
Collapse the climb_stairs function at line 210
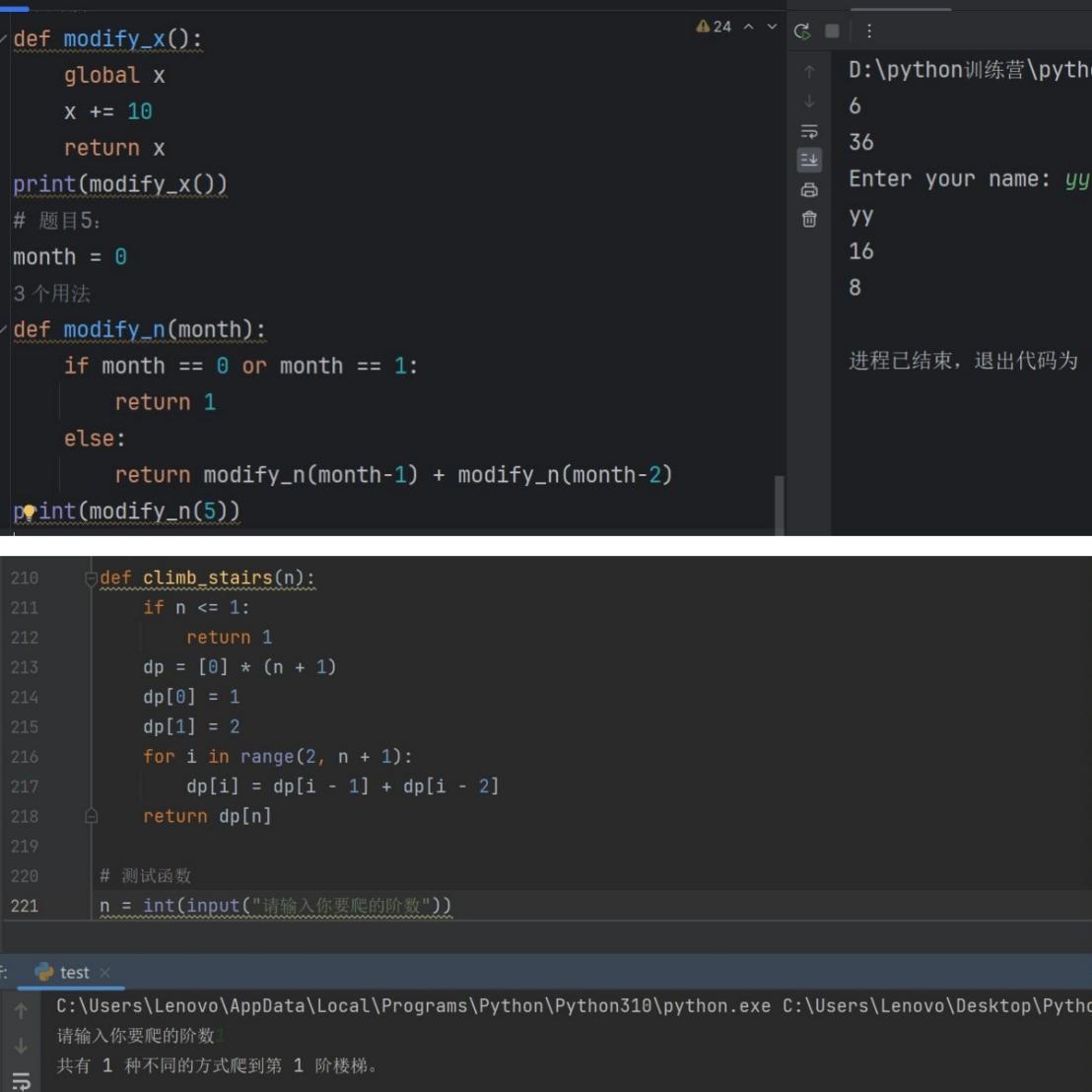[92, 579]
